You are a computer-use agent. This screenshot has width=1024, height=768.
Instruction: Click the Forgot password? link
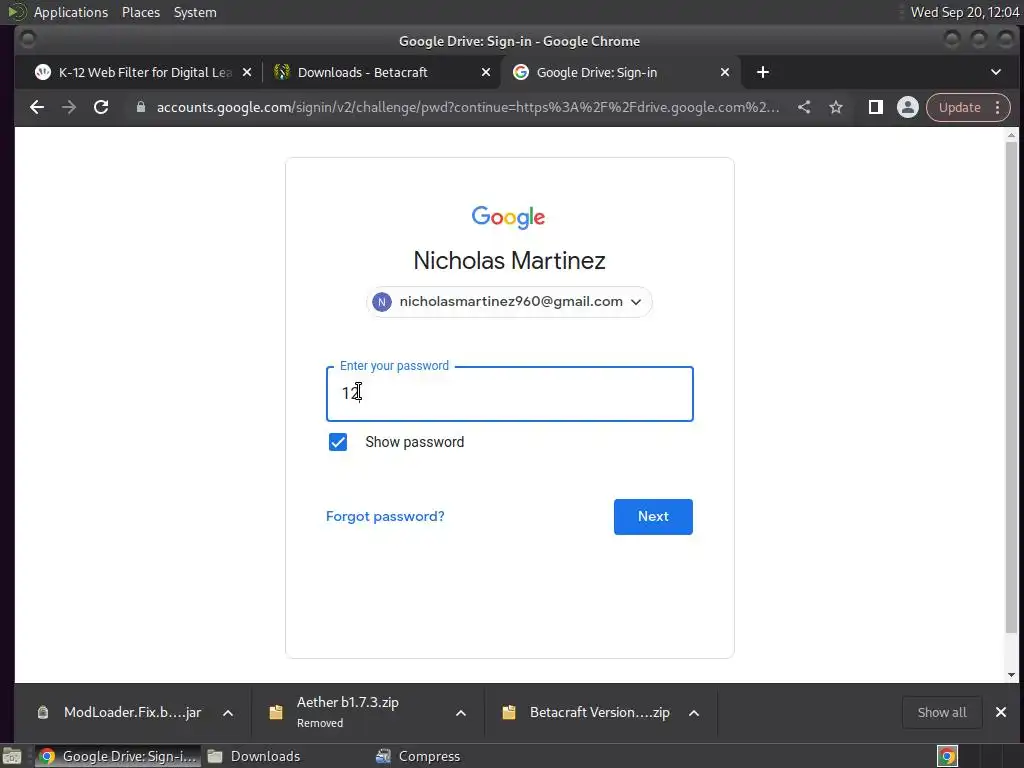coord(385,516)
